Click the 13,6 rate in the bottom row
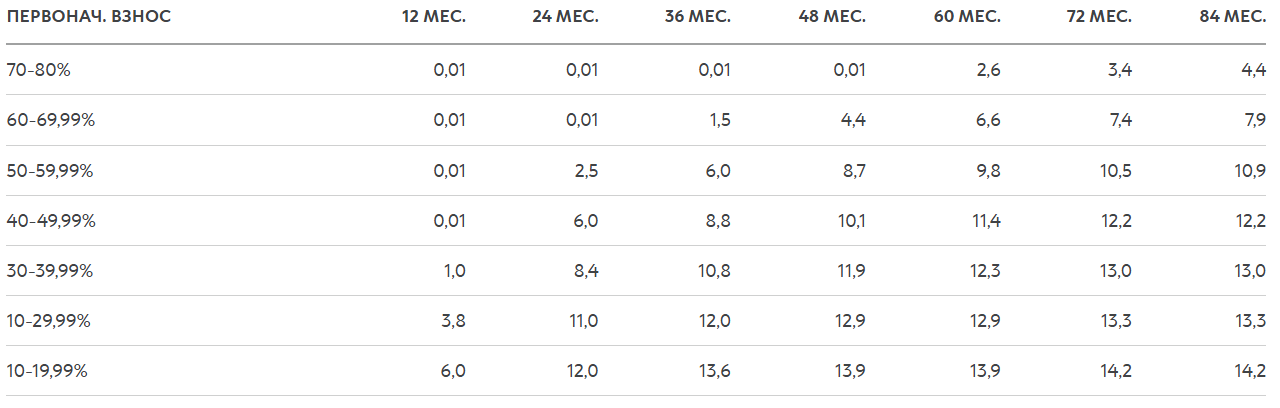This screenshot has height=408, width=1280. pos(715,371)
